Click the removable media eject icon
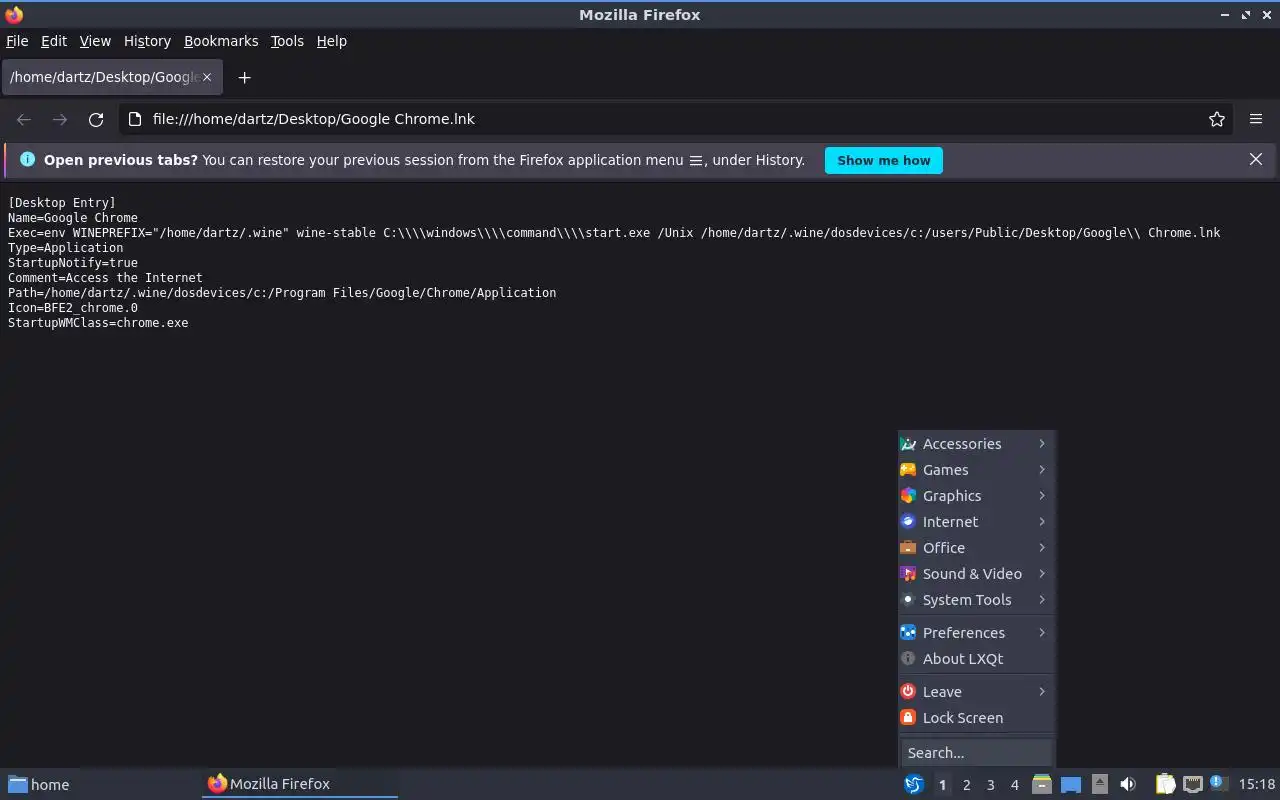Screen dimensions: 1280x800 [1100, 784]
